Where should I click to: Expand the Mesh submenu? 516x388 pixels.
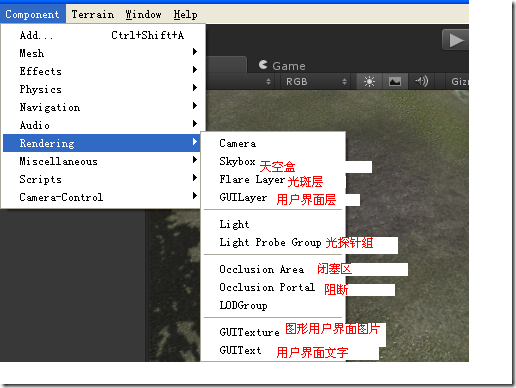coord(102,53)
